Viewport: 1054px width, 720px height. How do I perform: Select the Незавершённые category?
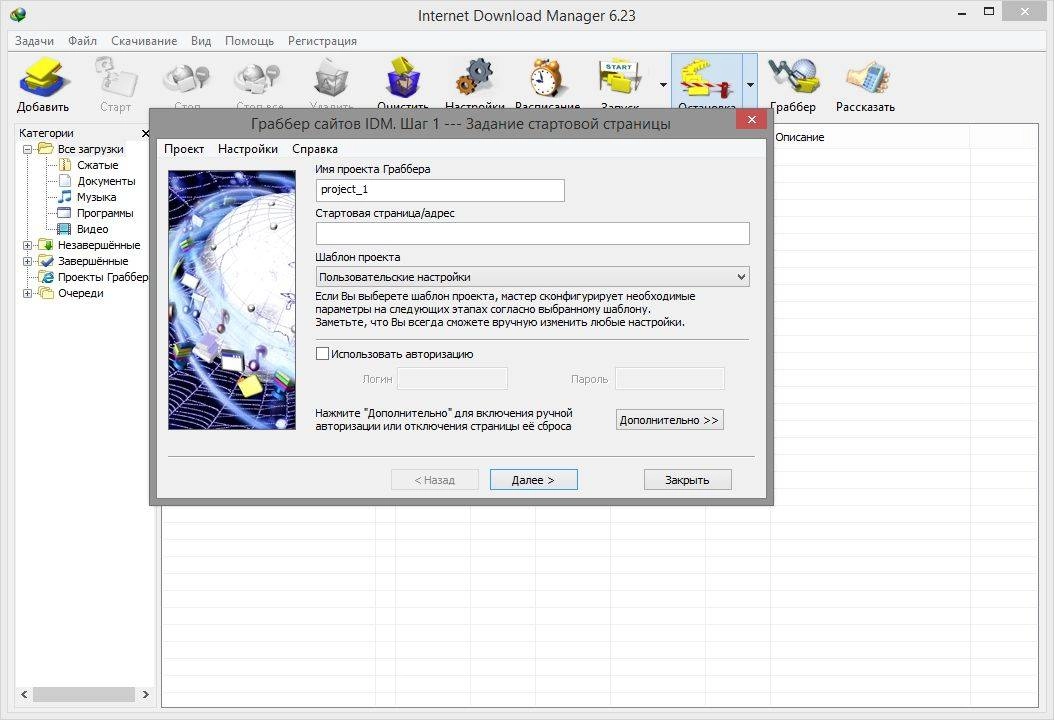[99, 245]
